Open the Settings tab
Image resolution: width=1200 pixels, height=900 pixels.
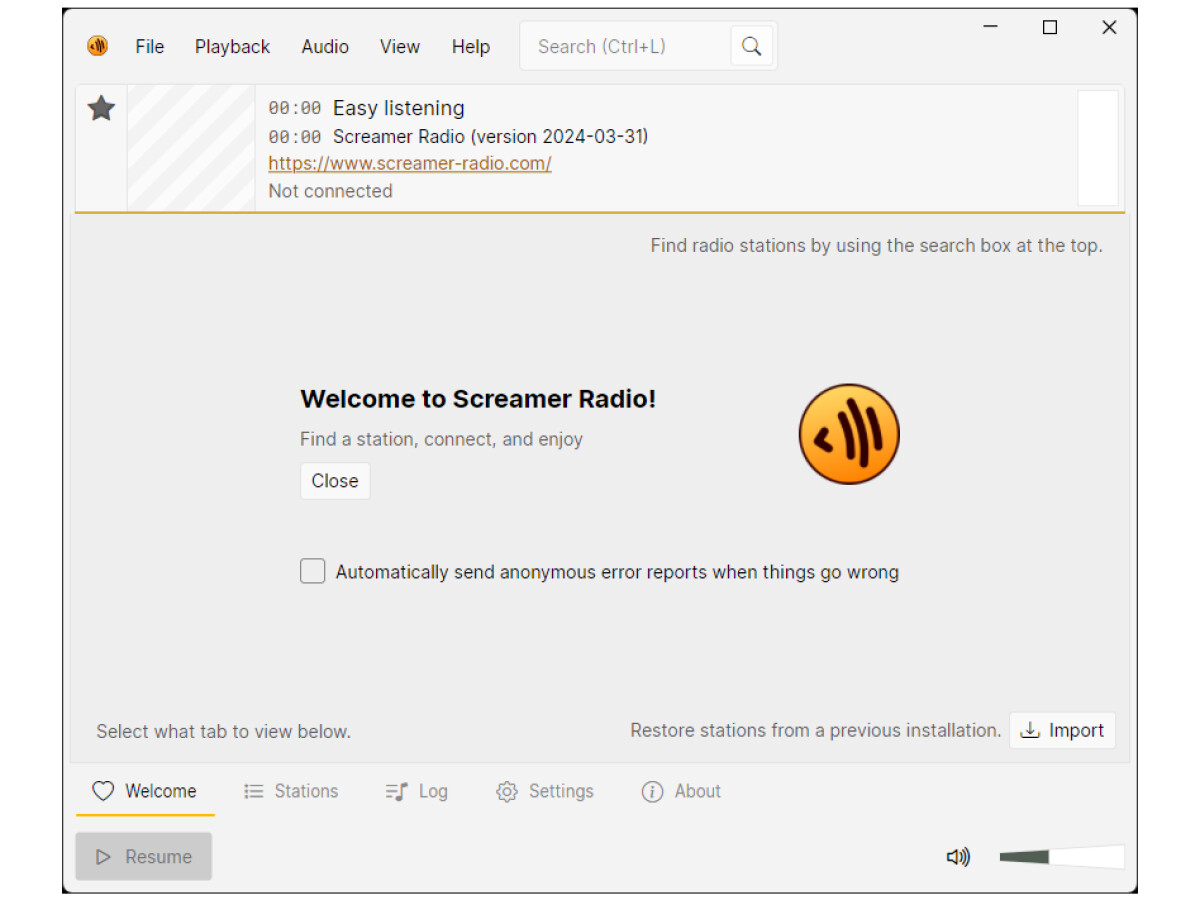point(545,791)
